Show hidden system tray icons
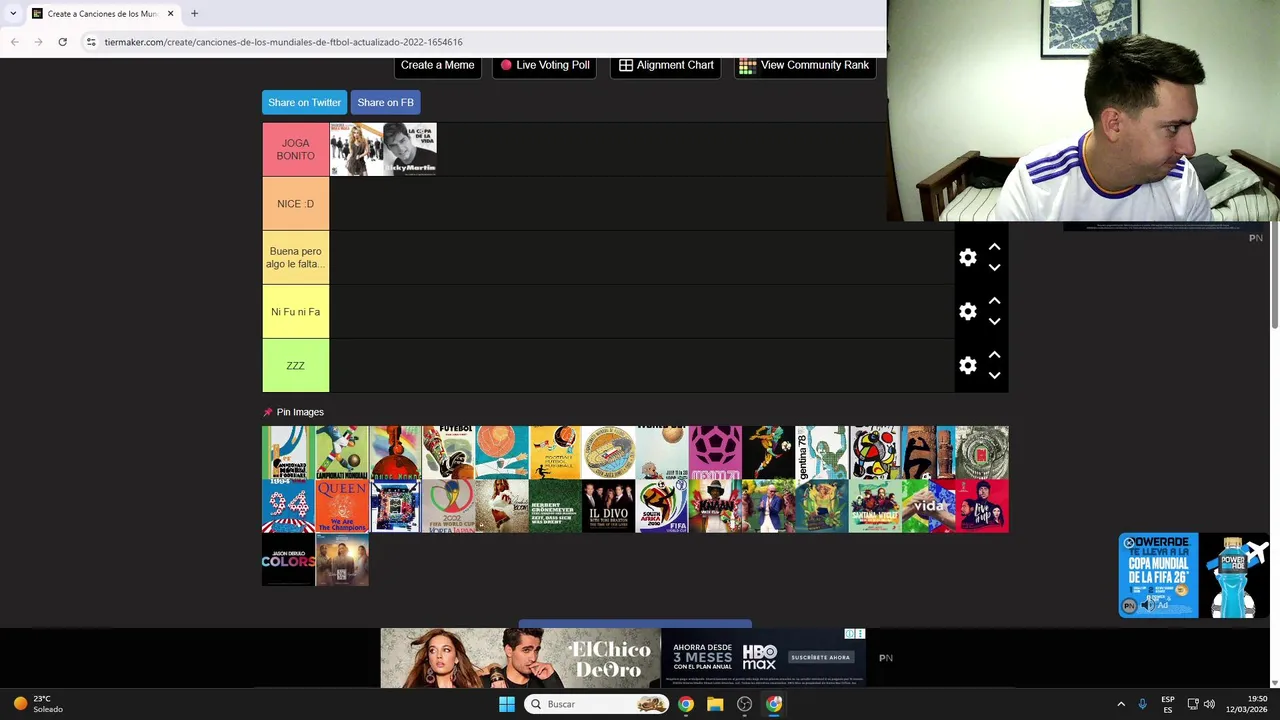Screen dimensions: 1280x720 pyautogui.click(x=1121, y=704)
